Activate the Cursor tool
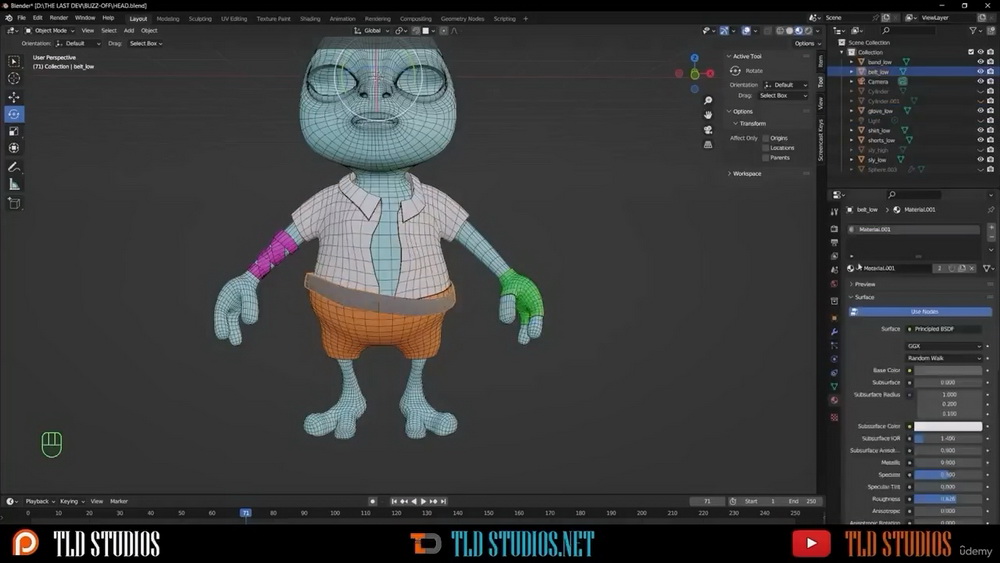 [13, 78]
